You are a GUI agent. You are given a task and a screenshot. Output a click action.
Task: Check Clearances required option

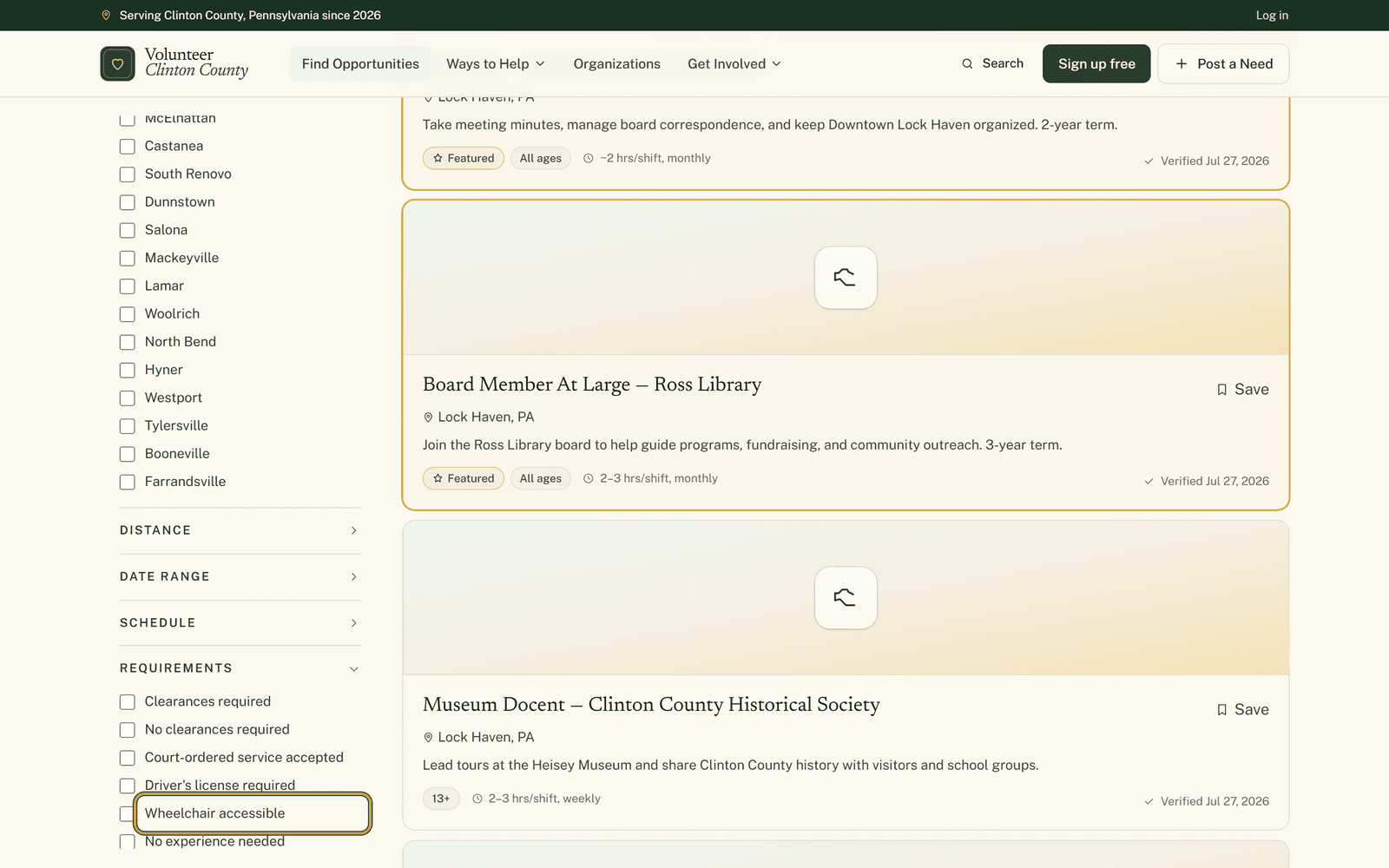coord(128,702)
